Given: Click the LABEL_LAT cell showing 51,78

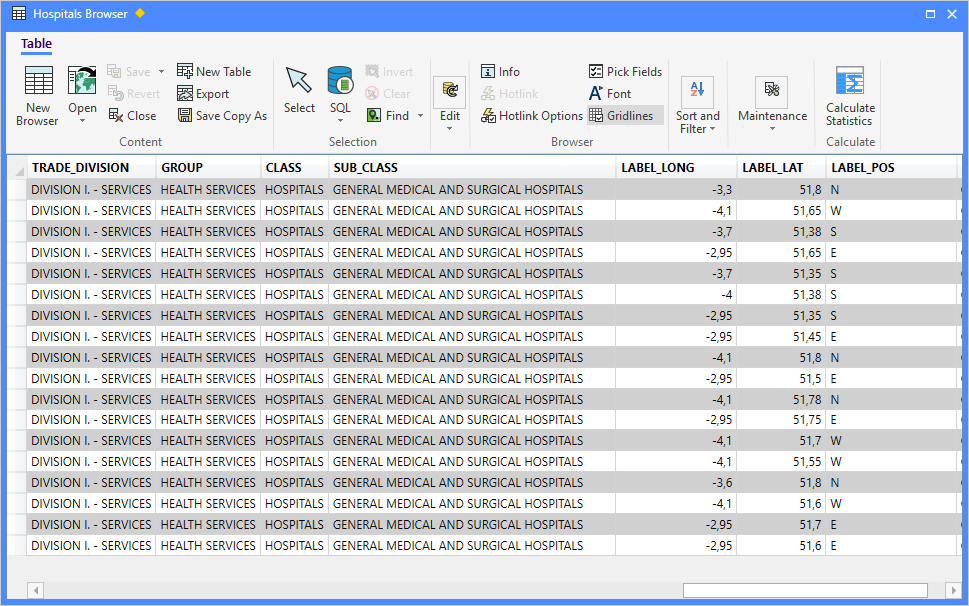Looking at the screenshot, I should [781, 400].
